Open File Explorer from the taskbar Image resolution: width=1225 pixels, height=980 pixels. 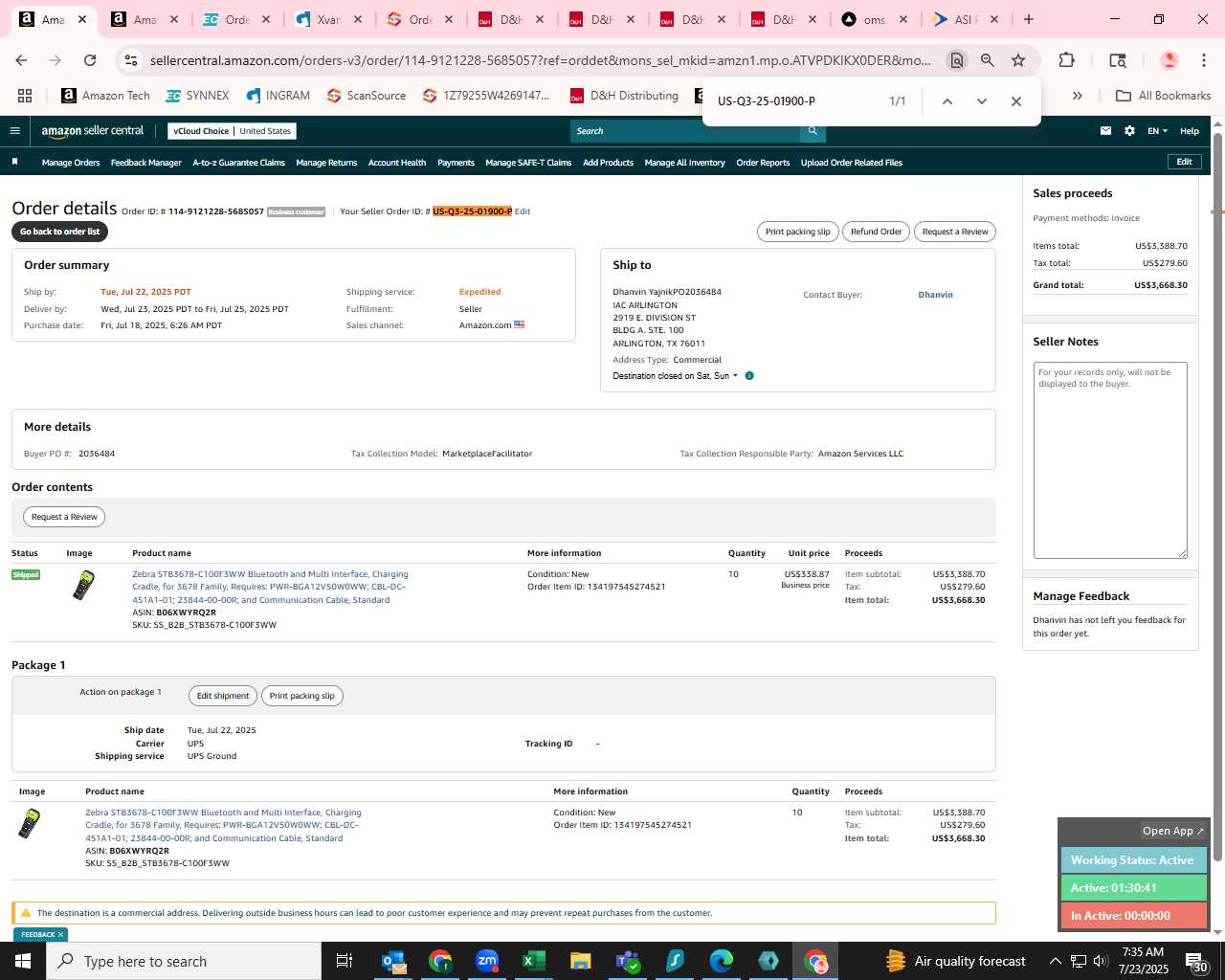(581, 961)
